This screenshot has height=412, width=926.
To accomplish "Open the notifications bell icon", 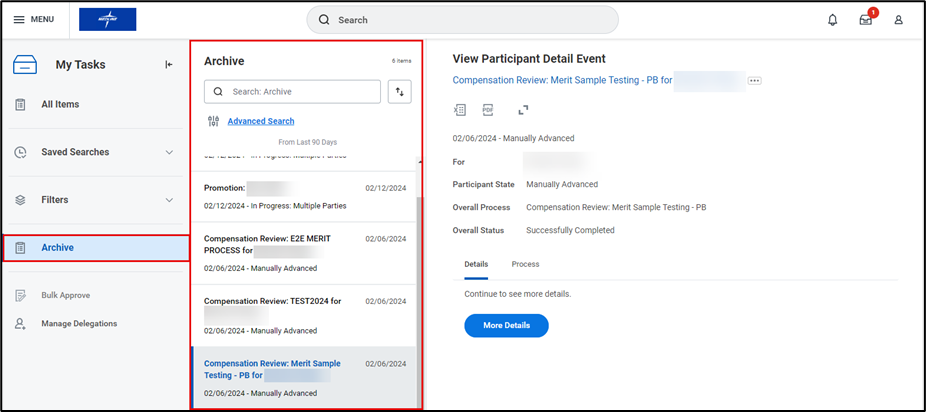I will pos(832,20).
